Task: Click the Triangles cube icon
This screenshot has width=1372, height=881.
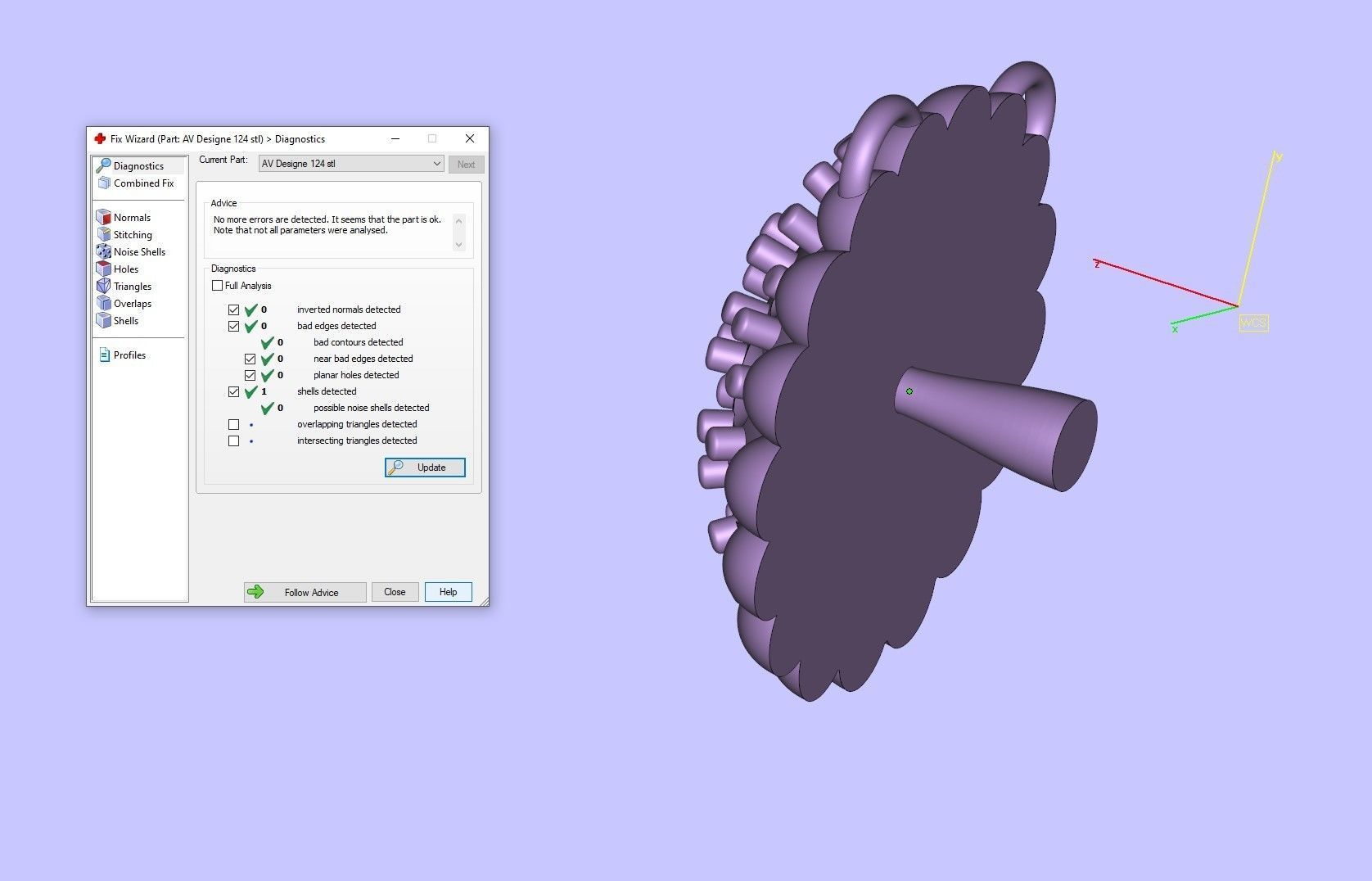Action: (x=103, y=286)
